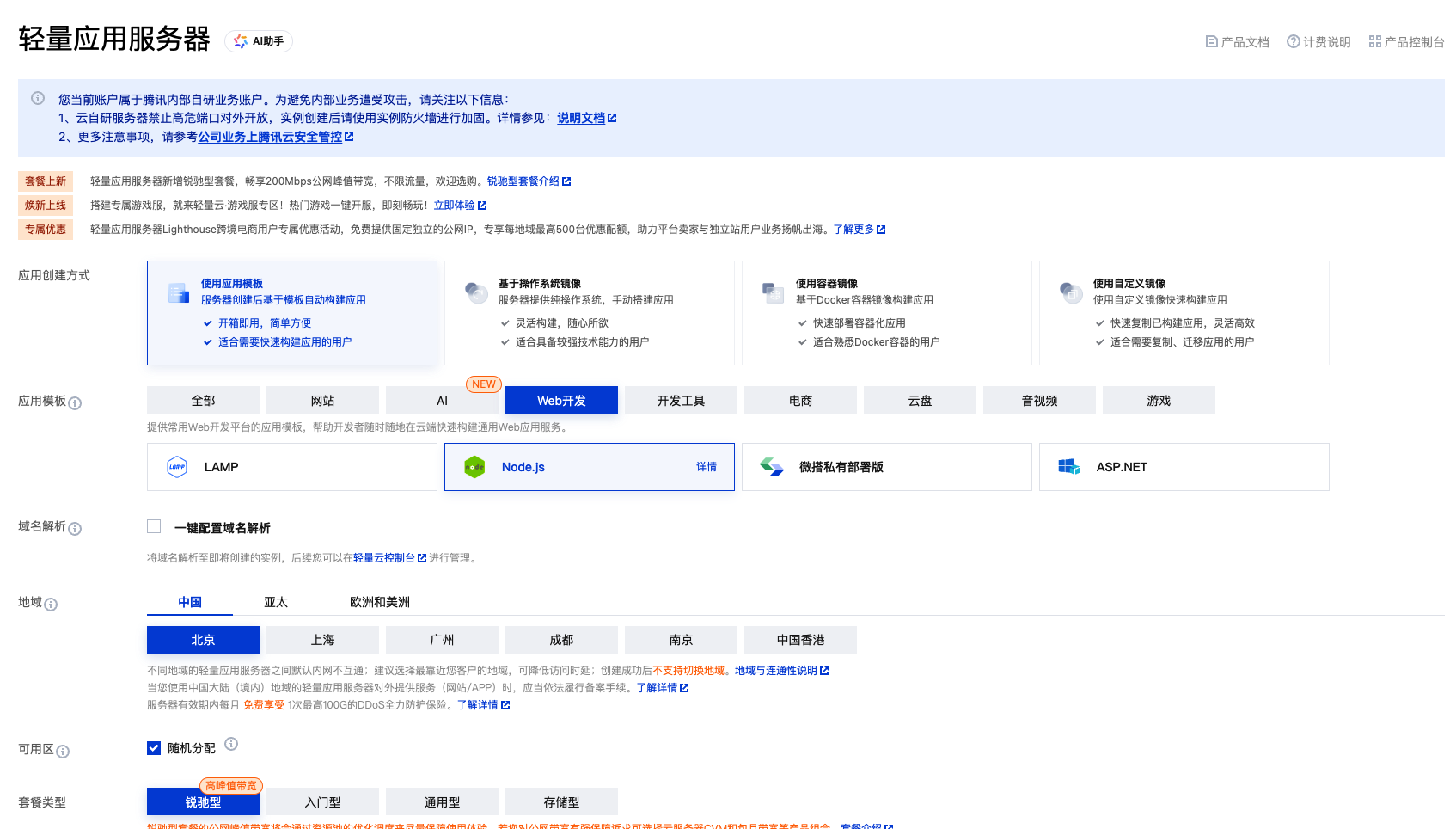Select 中国香港 region
This screenshot has height=829, width=1456.
(x=800, y=640)
